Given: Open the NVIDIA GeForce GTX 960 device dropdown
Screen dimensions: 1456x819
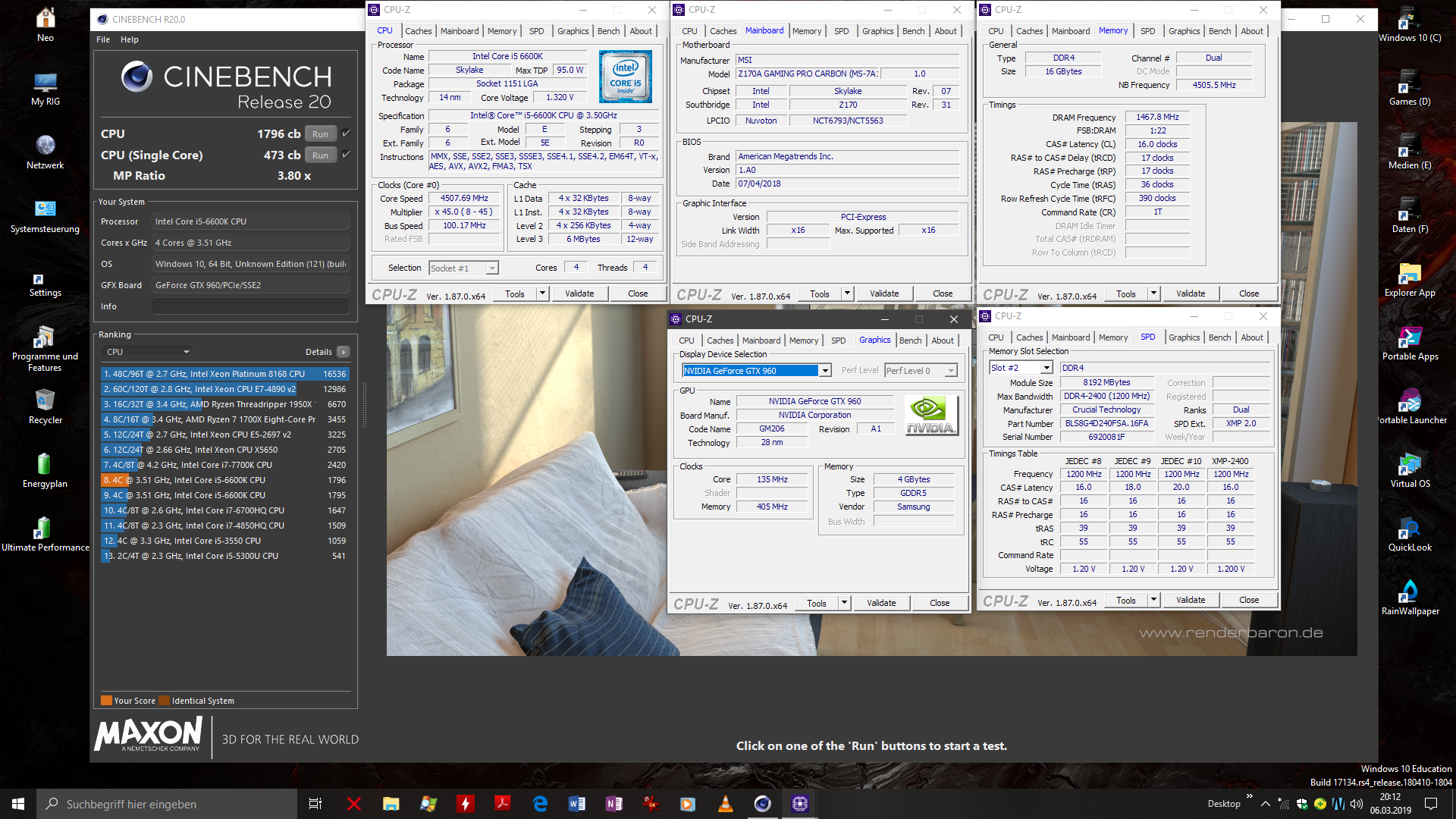Looking at the screenshot, I should click(825, 370).
